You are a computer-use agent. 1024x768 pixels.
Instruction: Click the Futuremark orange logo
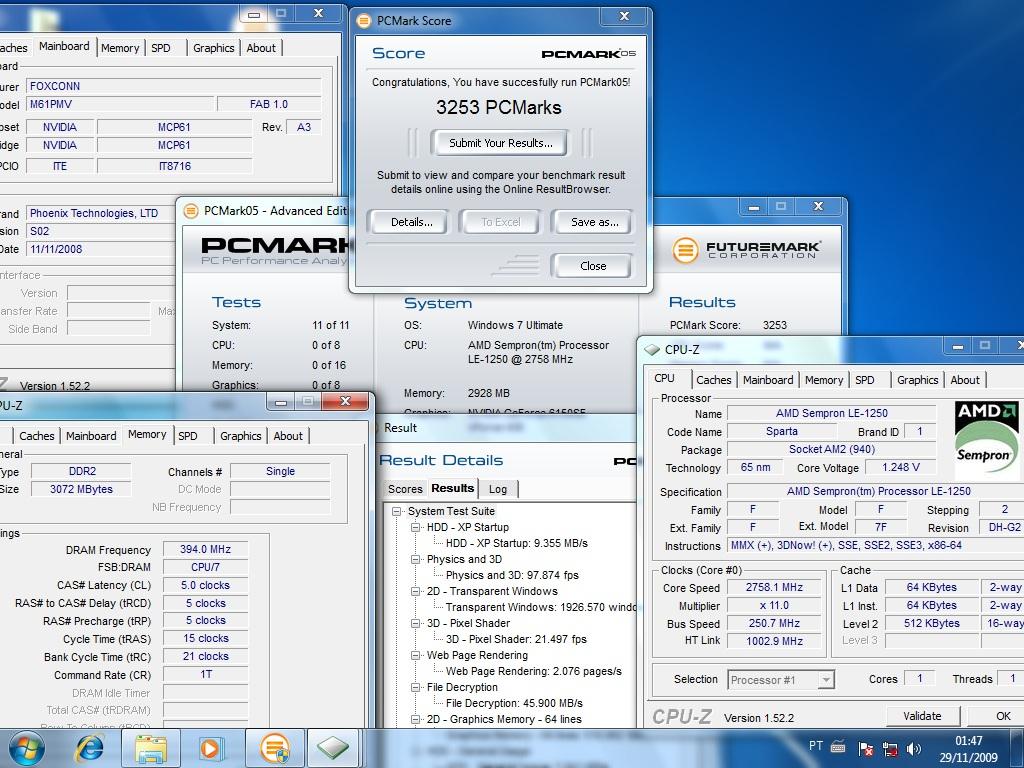click(686, 249)
